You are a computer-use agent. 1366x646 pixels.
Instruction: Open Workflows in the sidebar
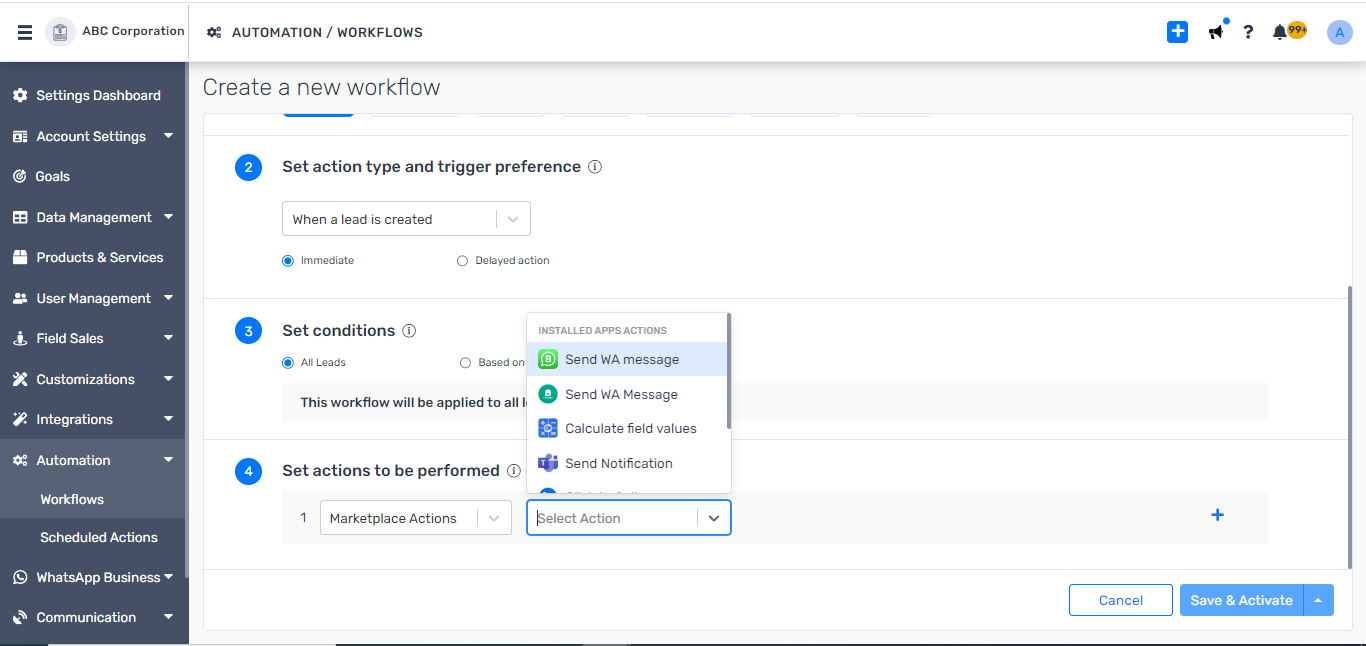click(72, 499)
